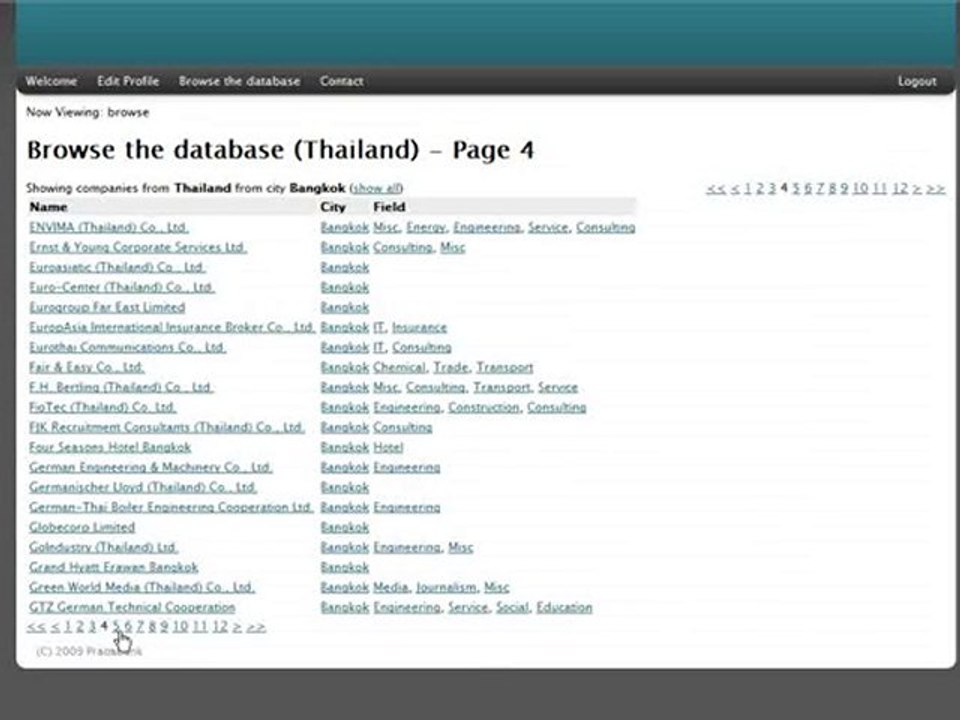Open German Engineering & Machinery Co., Ltd.
Screen dimensions: 960x720
[x=151, y=467]
